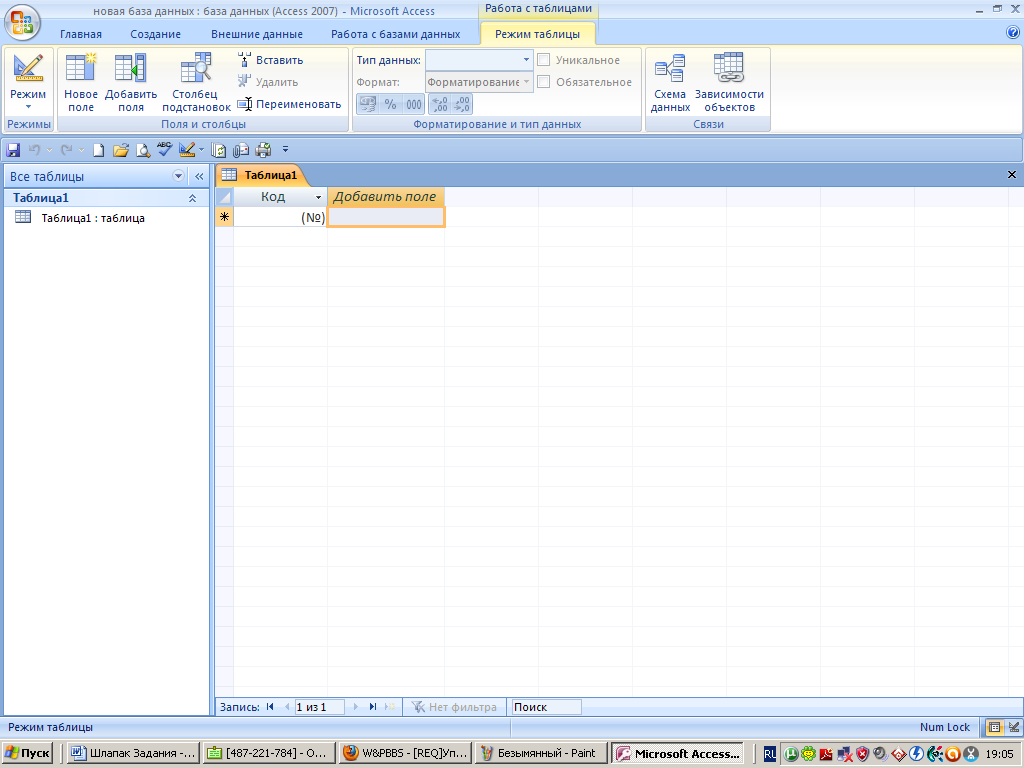The height and width of the screenshot is (768, 1024).
Task: Click the New blank document icon
Action: (98, 150)
